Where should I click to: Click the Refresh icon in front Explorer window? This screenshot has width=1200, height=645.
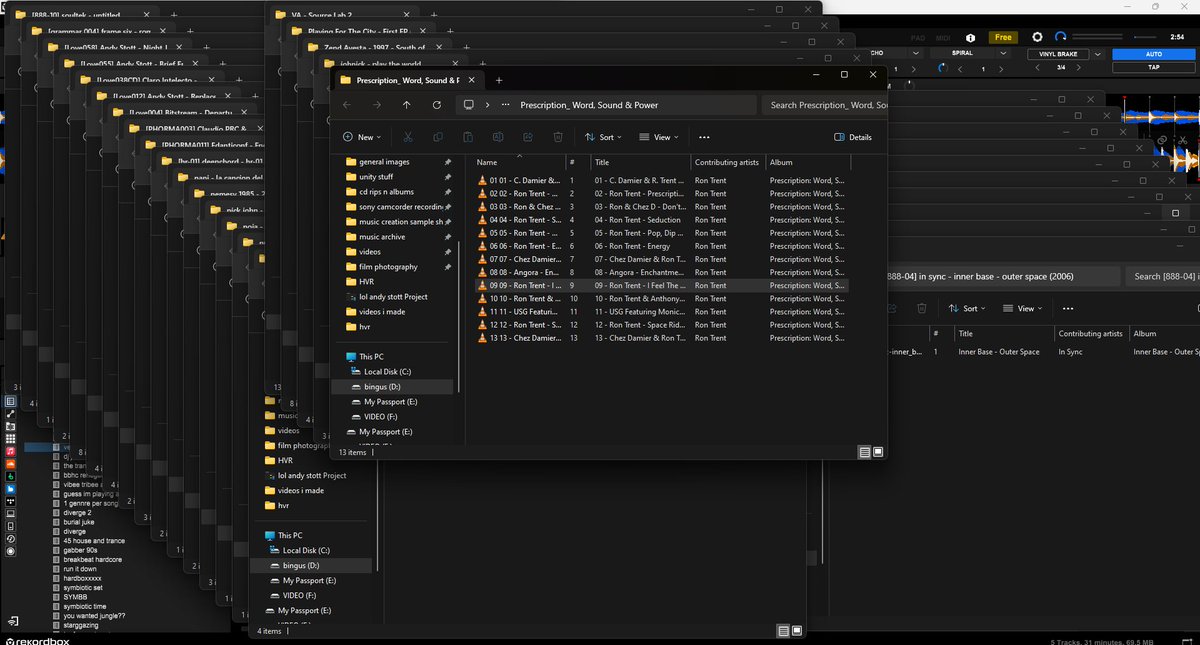pos(437,105)
